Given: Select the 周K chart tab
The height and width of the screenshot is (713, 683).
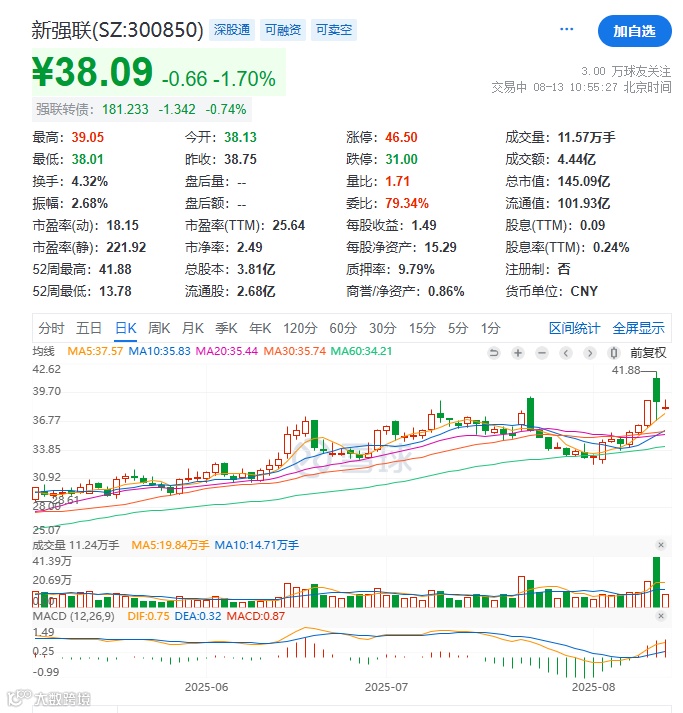Looking at the screenshot, I should click(159, 328).
